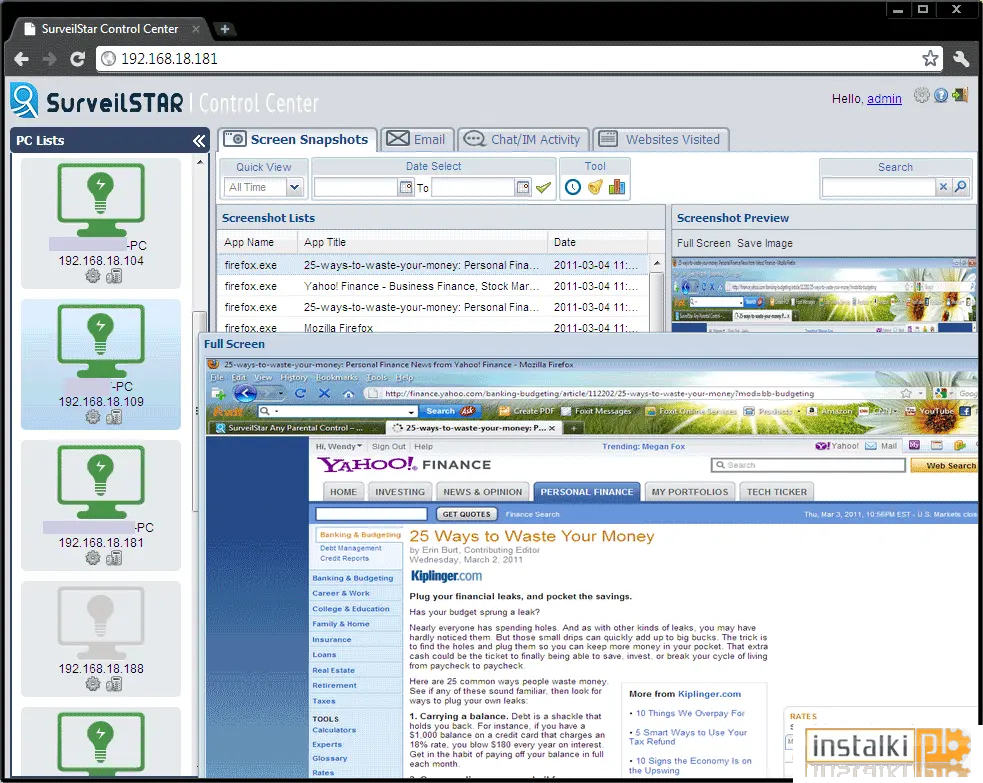Click the magnifier search icon
Viewport: 983px width, 783px height.
tap(960, 187)
